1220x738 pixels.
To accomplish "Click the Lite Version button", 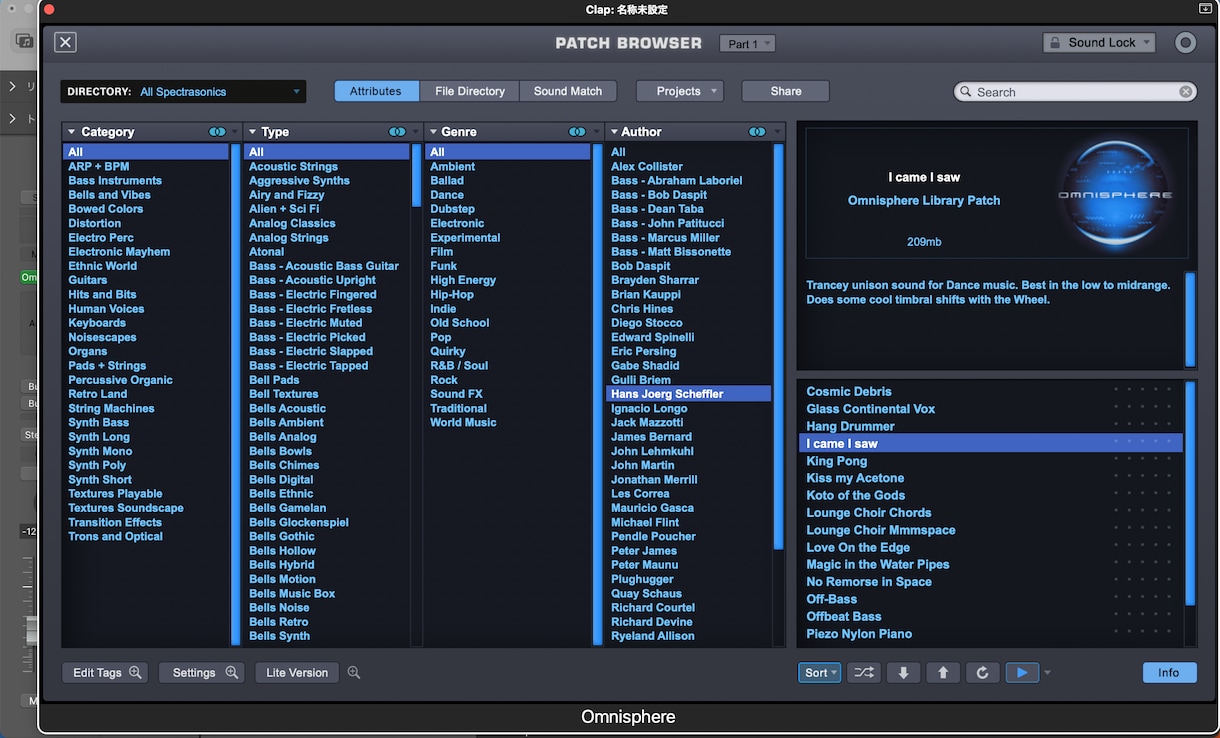I will pyautogui.click(x=297, y=673).
